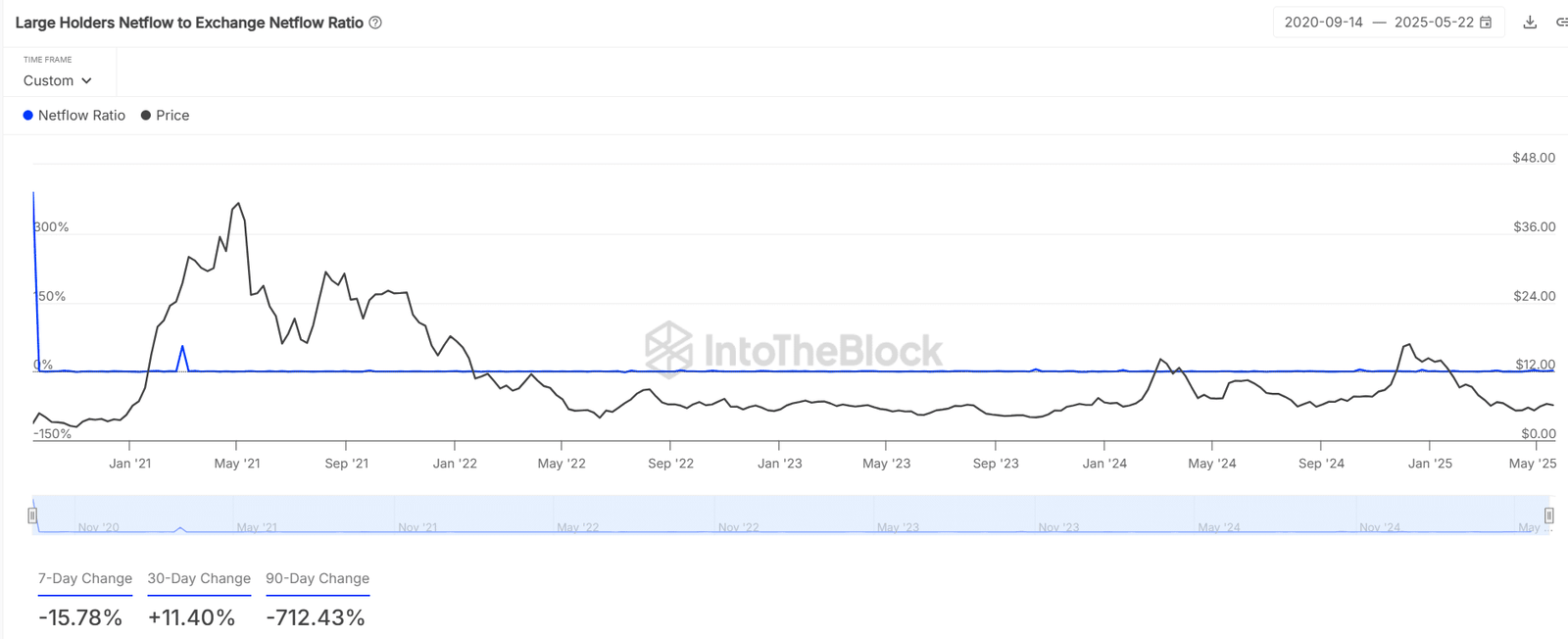This screenshot has width=1568, height=639.
Task: Click the dark Price legend dot
Action: click(x=146, y=116)
